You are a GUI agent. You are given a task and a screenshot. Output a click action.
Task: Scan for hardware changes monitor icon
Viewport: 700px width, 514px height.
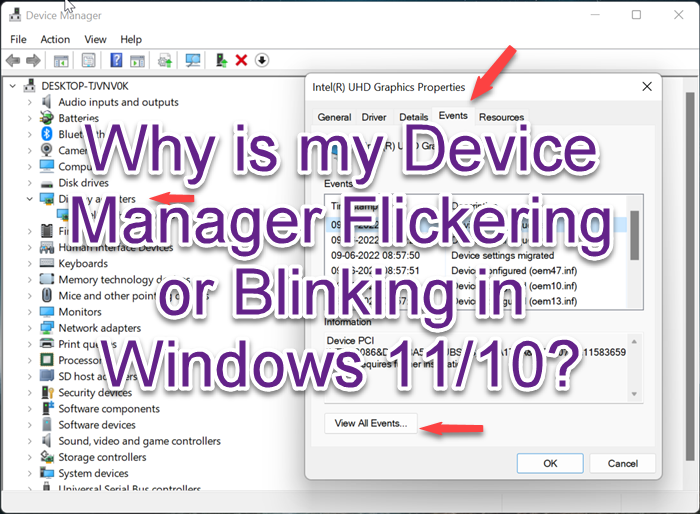(193, 60)
